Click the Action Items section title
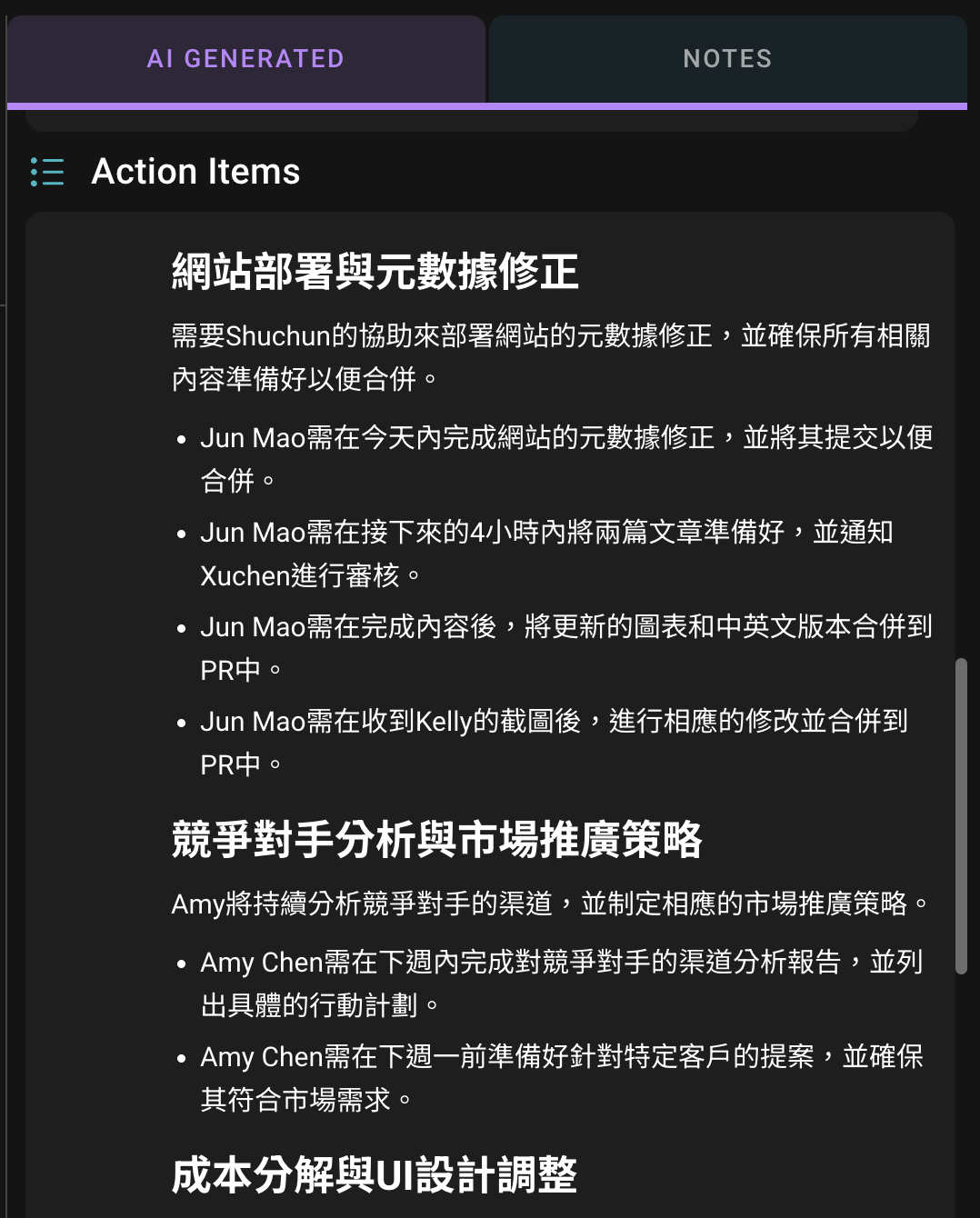The width and height of the screenshot is (980, 1218). tap(195, 172)
